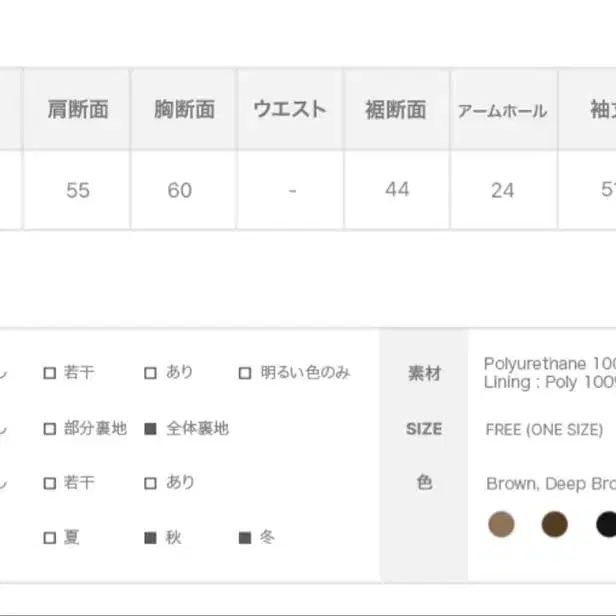Check the 若干 box above 部分裏地

tap(49, 374)
